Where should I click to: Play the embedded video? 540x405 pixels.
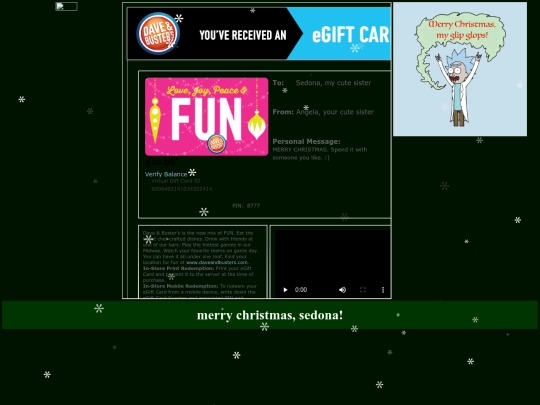[285, 290]
